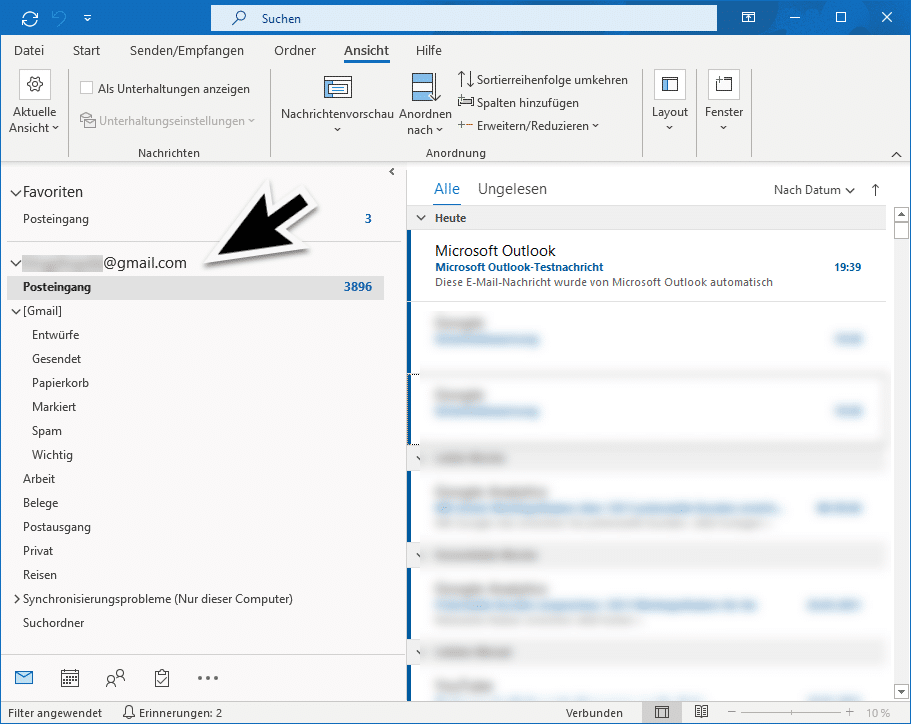Screen dimensions: 911x724
Task: Open Erinnerungen: 2 bell in status bar
Action: 173,712
